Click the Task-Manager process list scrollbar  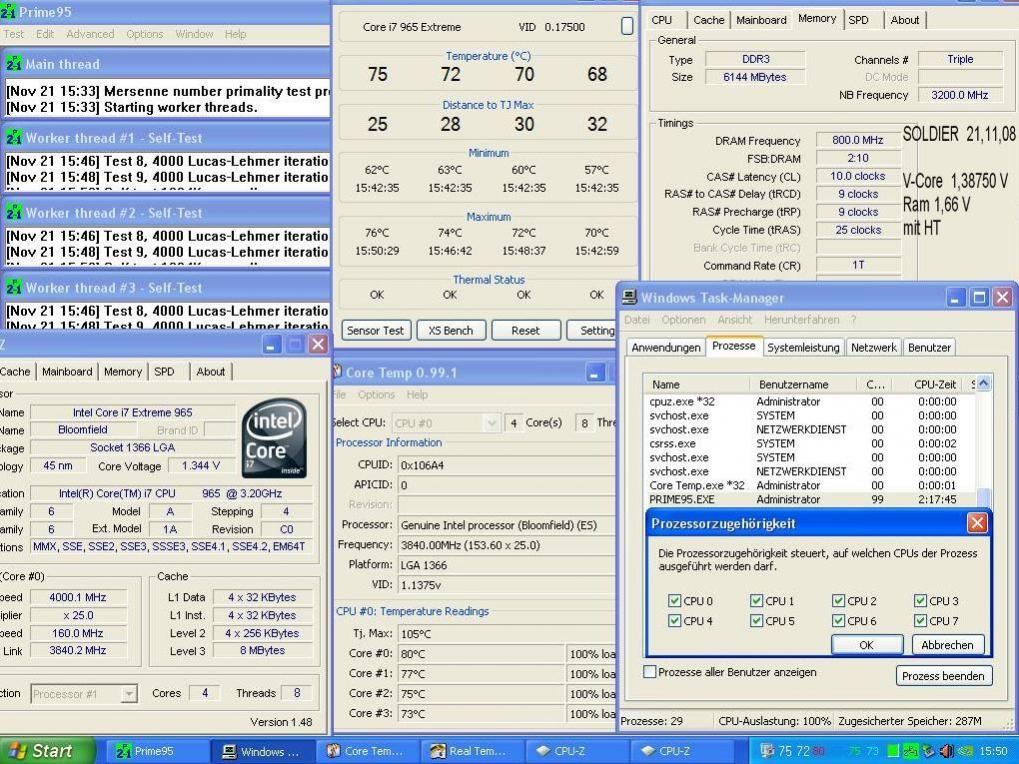[x=982, y=440]
